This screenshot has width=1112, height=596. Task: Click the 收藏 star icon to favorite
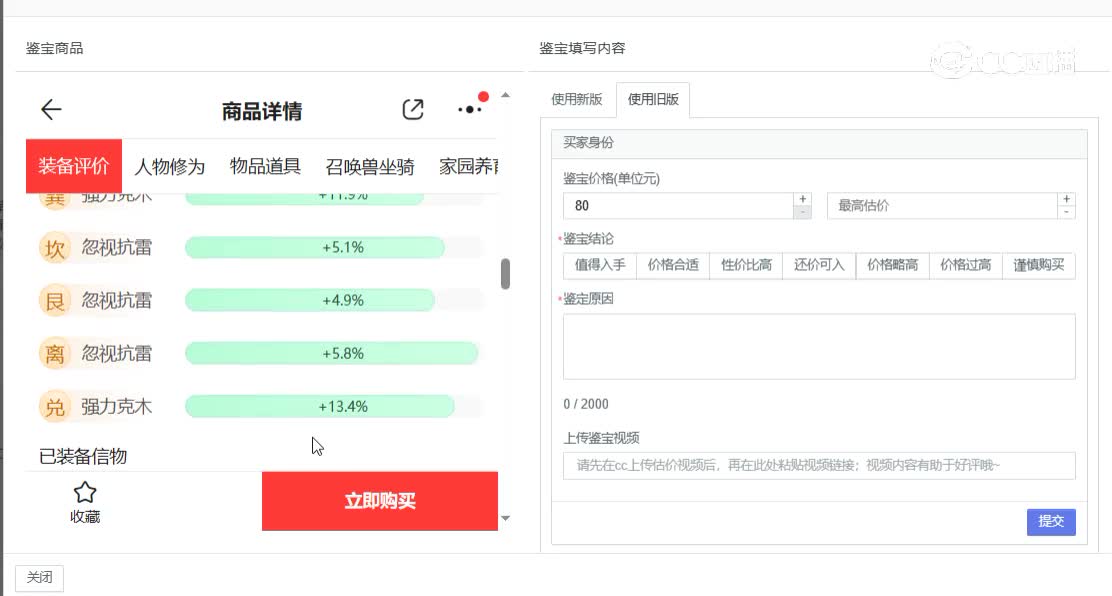point(85,492)
